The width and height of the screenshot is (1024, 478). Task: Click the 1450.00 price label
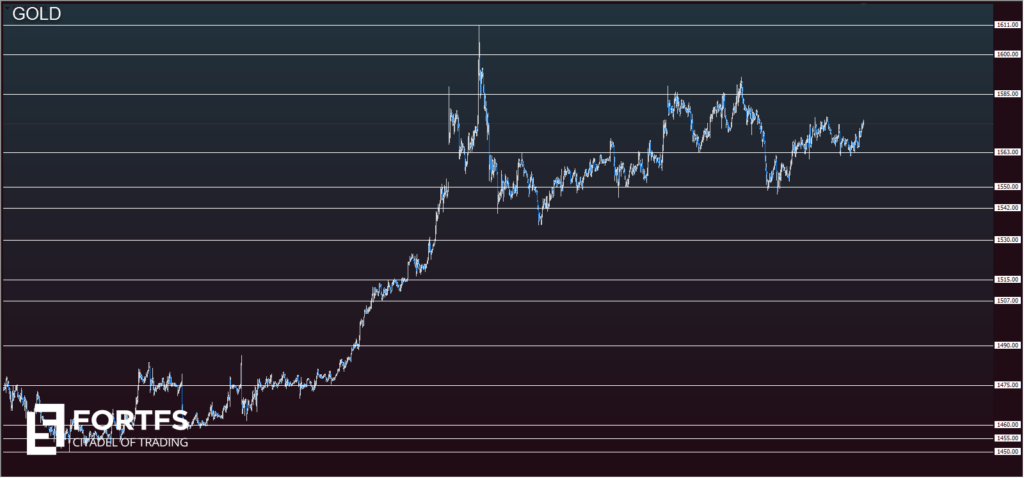click(1006, 452)
